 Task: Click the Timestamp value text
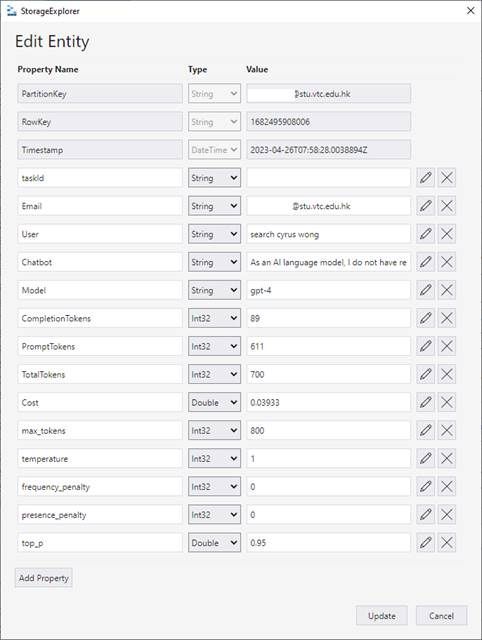click(x=309, y=150)
